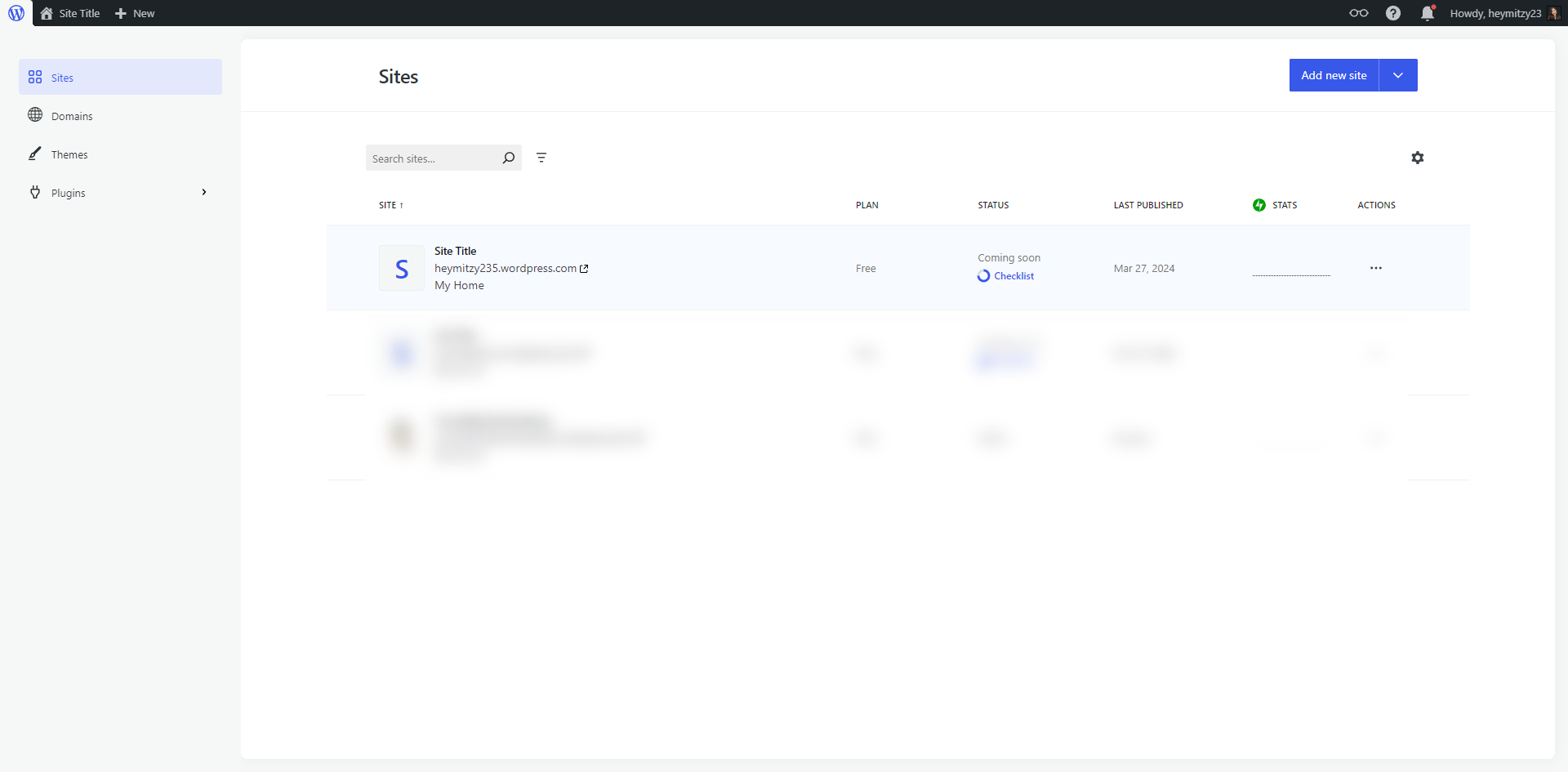Click the Mar 27, 2024 date cell

coord(1144,268)
